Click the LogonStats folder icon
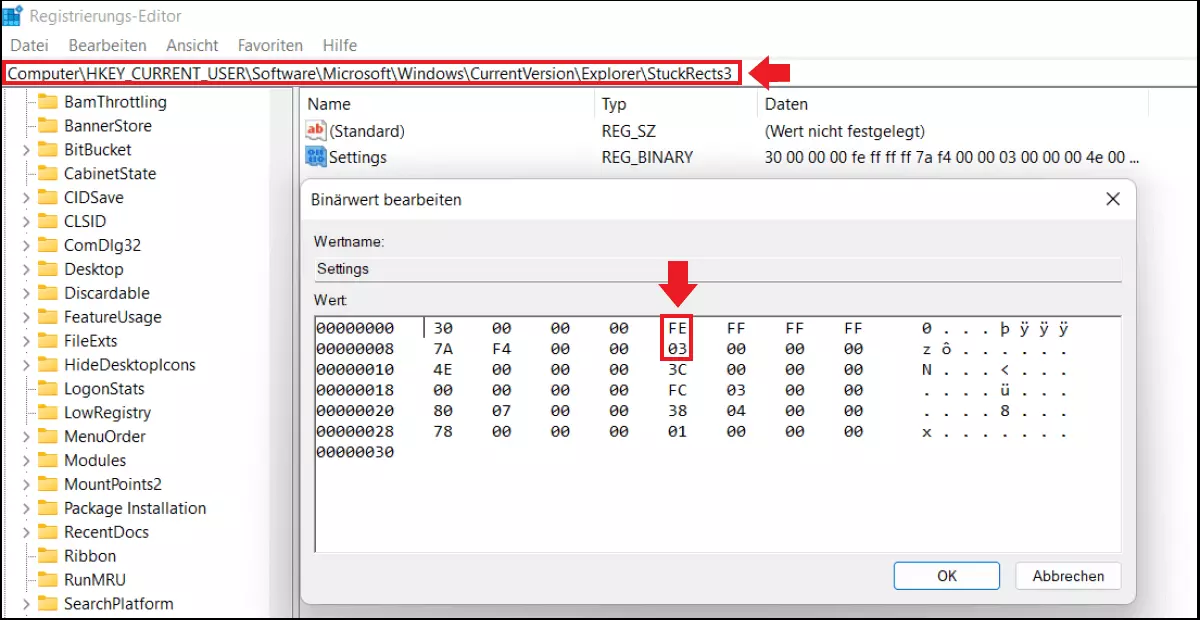The height and width of the screenshot is (620, 1200). coord(48,389)
